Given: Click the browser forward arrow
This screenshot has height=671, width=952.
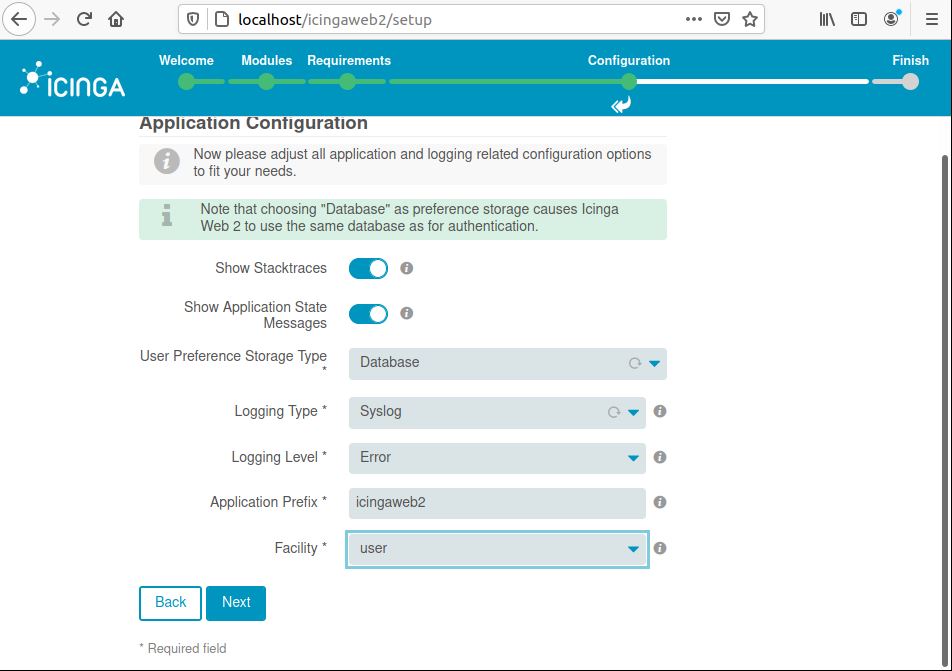Looking at the screenshot, I should coord(52,19).
